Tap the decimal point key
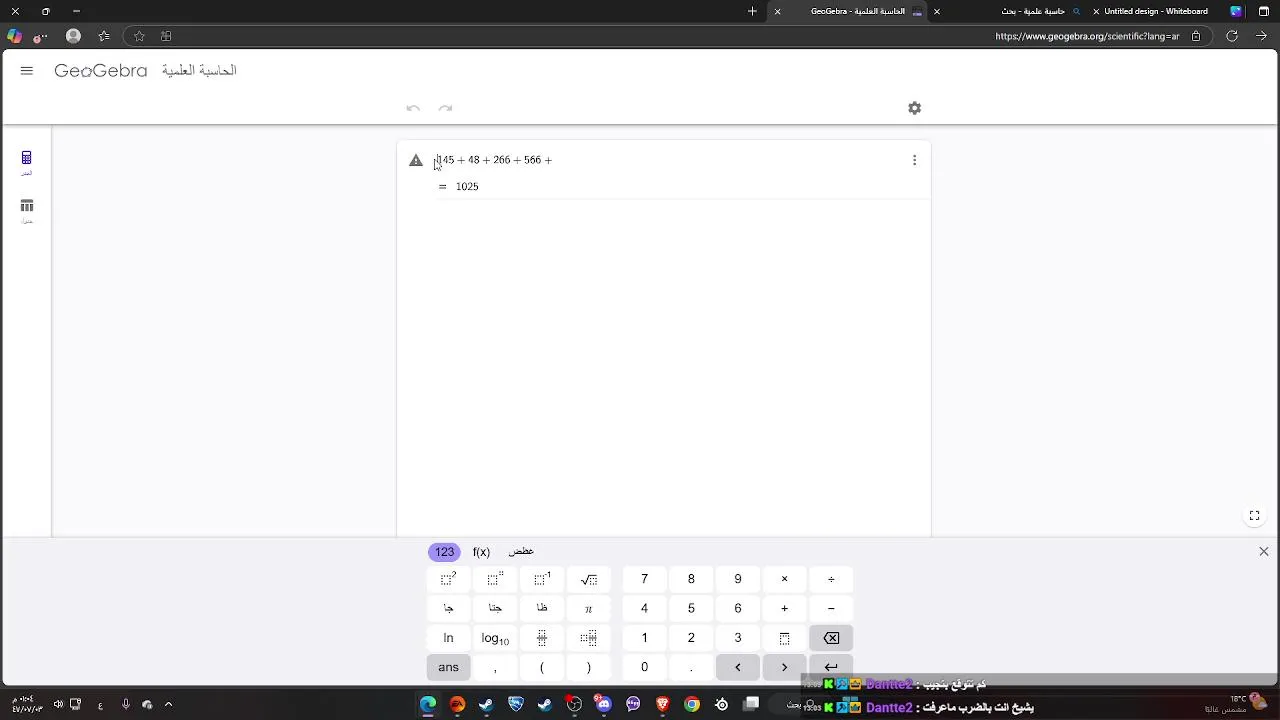 [691, 667]
